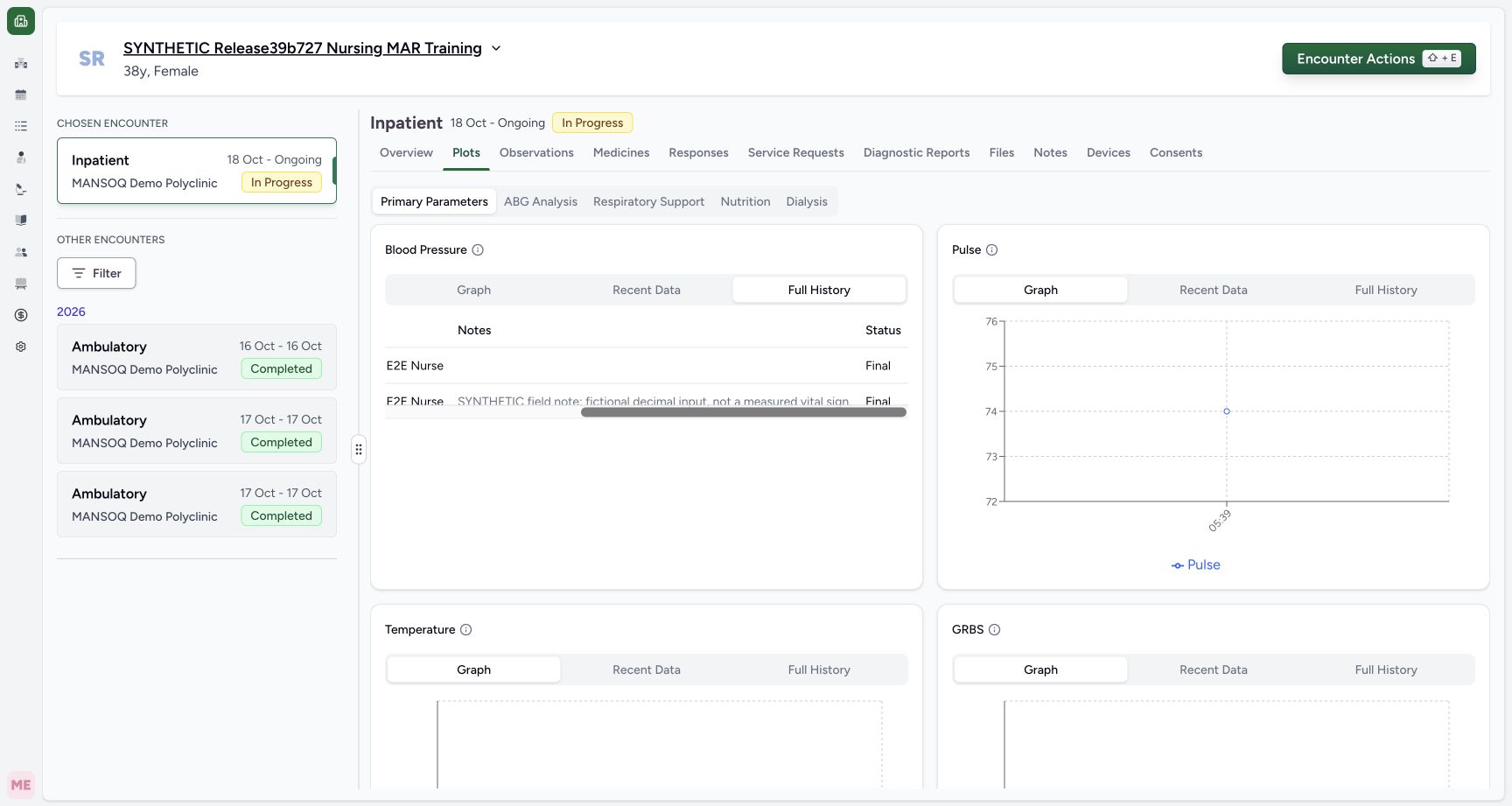Open the calendar icon in sidebar
Viewport: 1512px width, 806px height.
pos(21,95)
